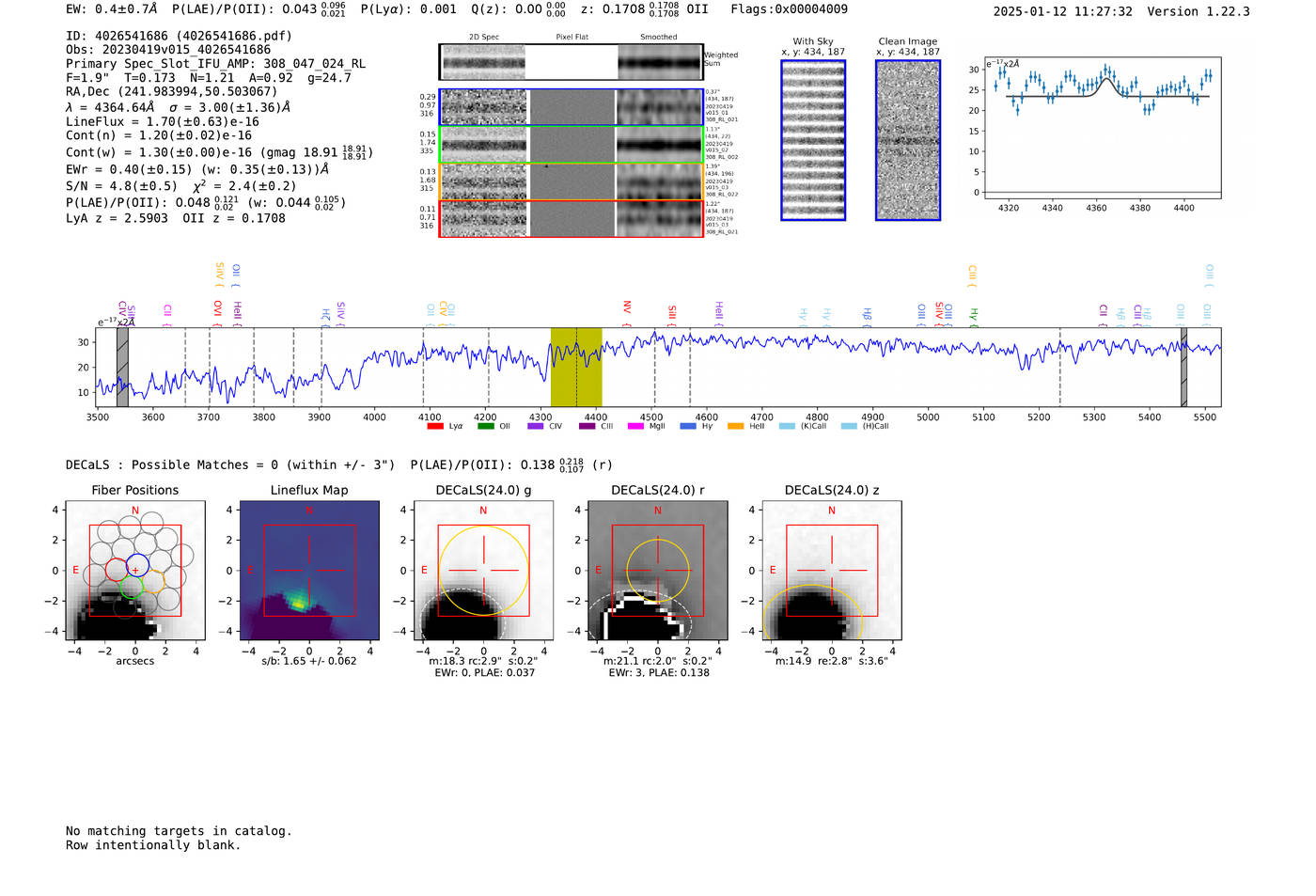Select the DECaLS r band image
The width and height of the screenshot is (1316, 896).
[x=657, y=571]
